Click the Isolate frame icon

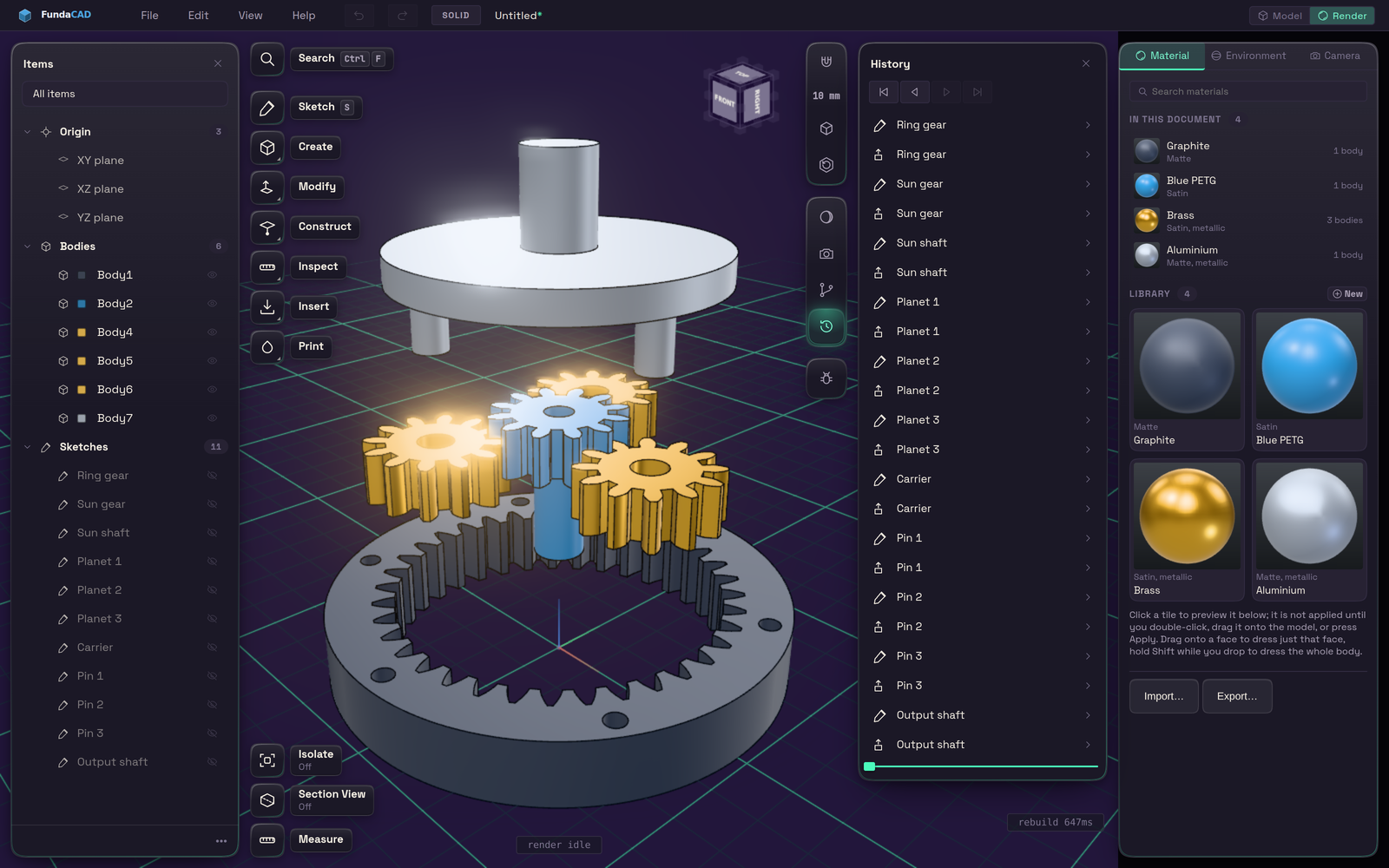click(267, 760)
